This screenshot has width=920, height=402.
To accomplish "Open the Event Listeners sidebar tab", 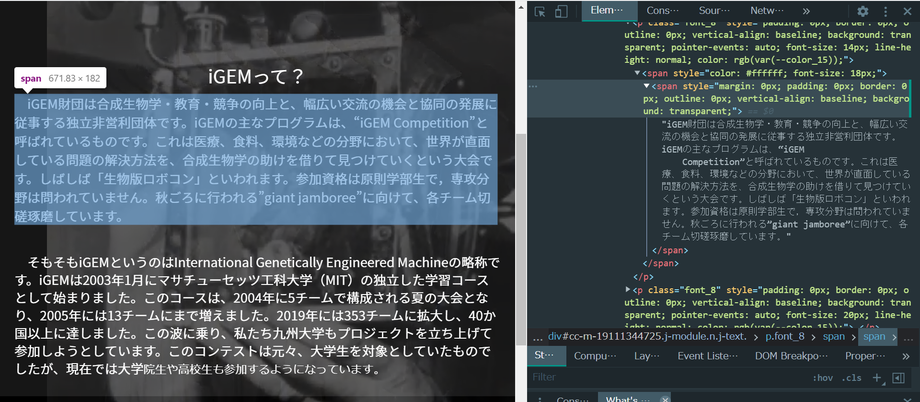I will (x=708, y=356).
